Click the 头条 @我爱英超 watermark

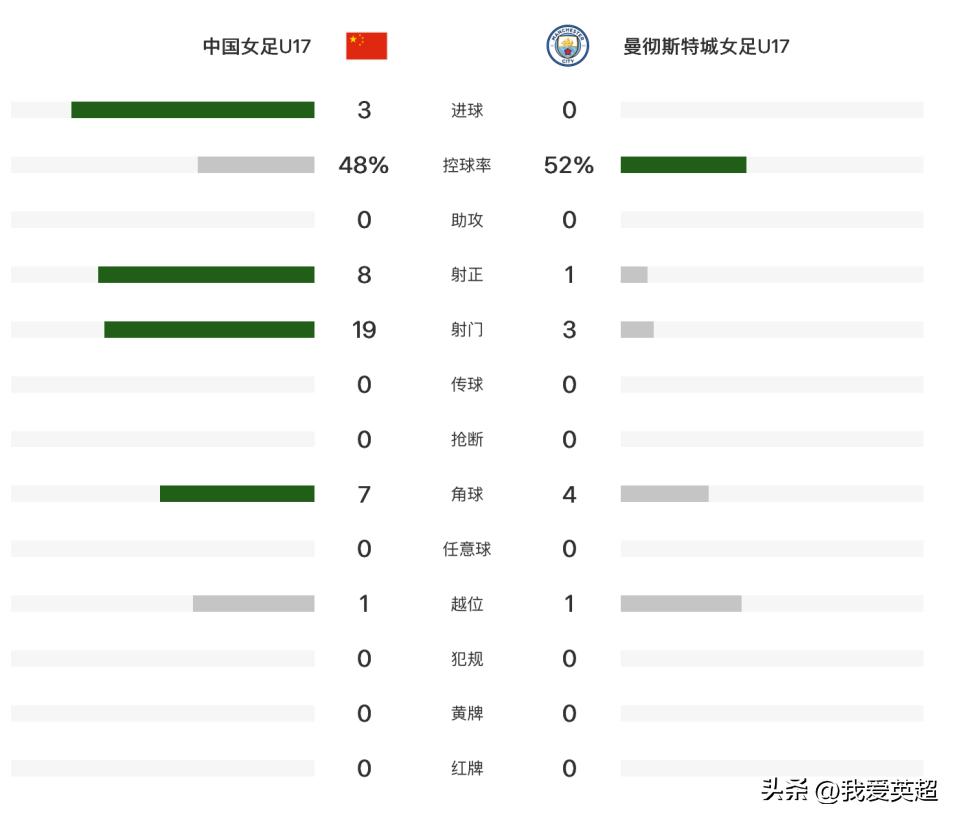coord(849,790)
